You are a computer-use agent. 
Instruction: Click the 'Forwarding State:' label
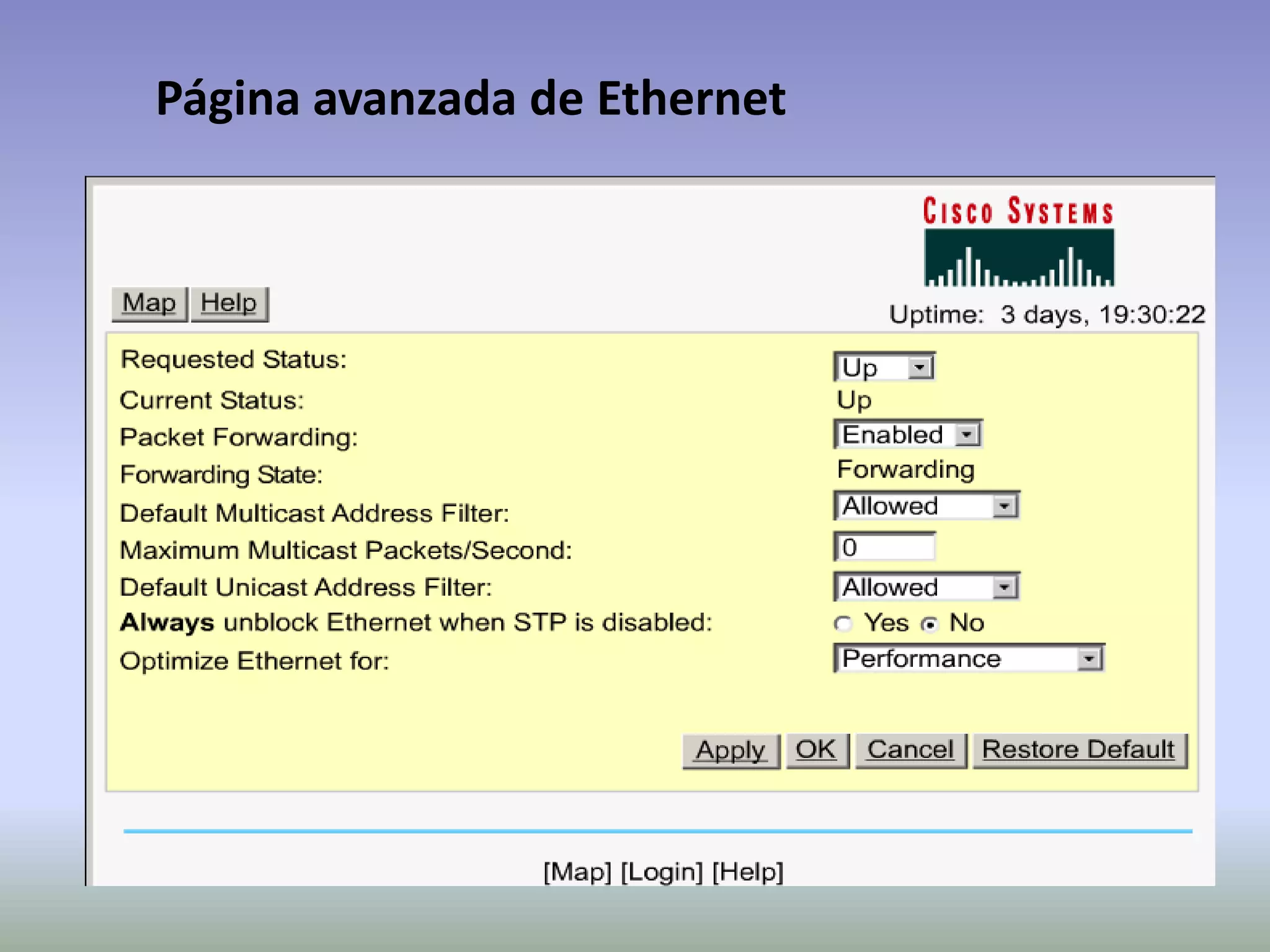pos(221,475)
